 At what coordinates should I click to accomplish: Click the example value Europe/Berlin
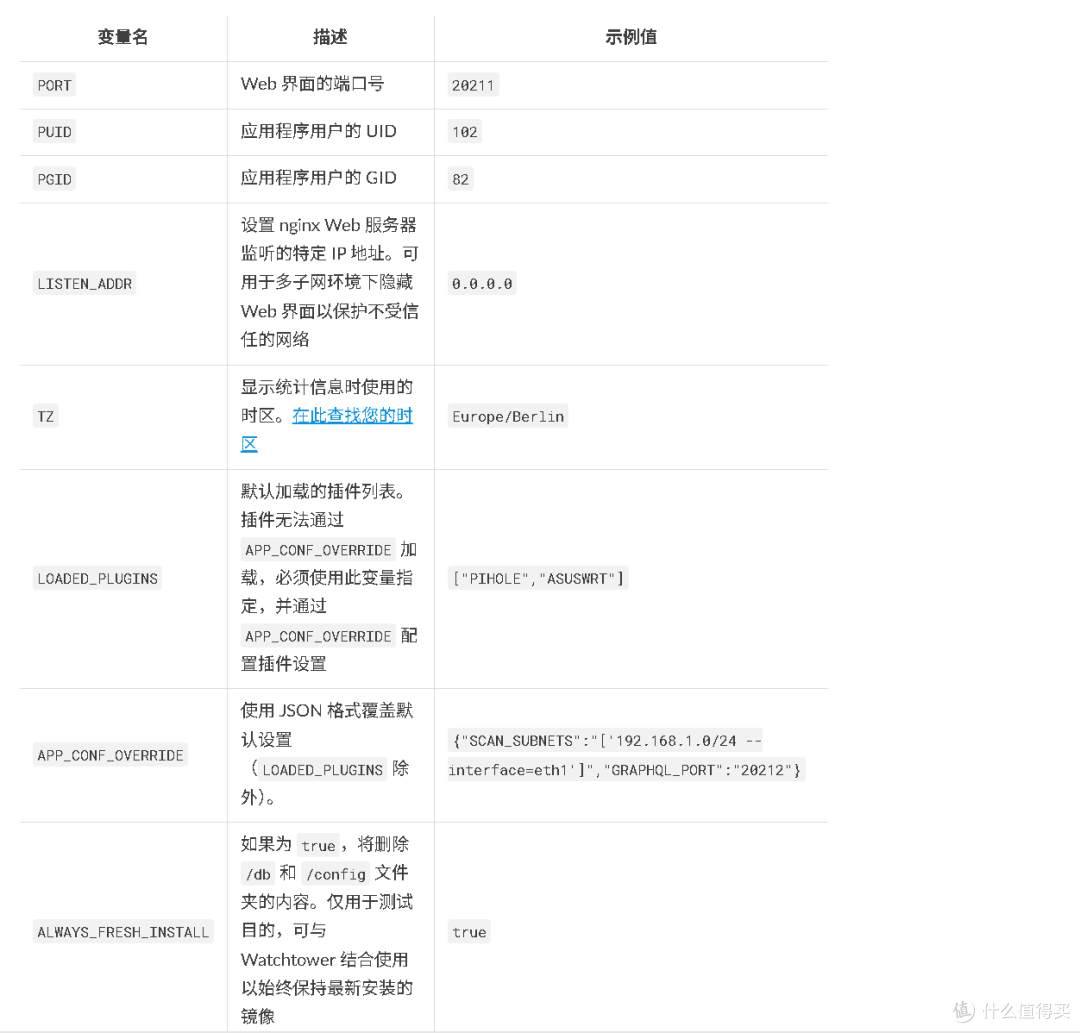pyautogui.click(x=508, y=417)
